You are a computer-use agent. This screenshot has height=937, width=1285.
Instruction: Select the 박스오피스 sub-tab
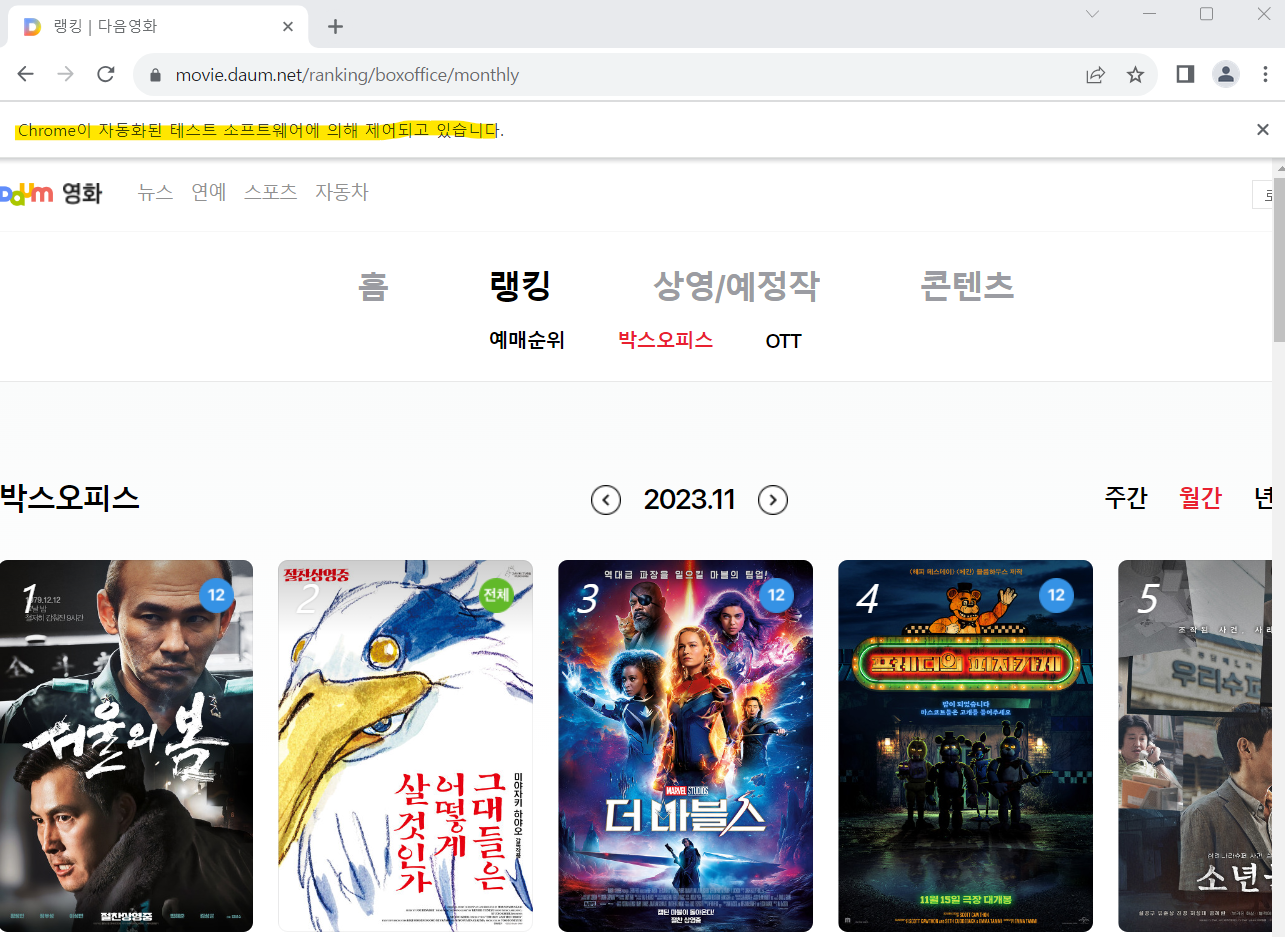[666, 340]
